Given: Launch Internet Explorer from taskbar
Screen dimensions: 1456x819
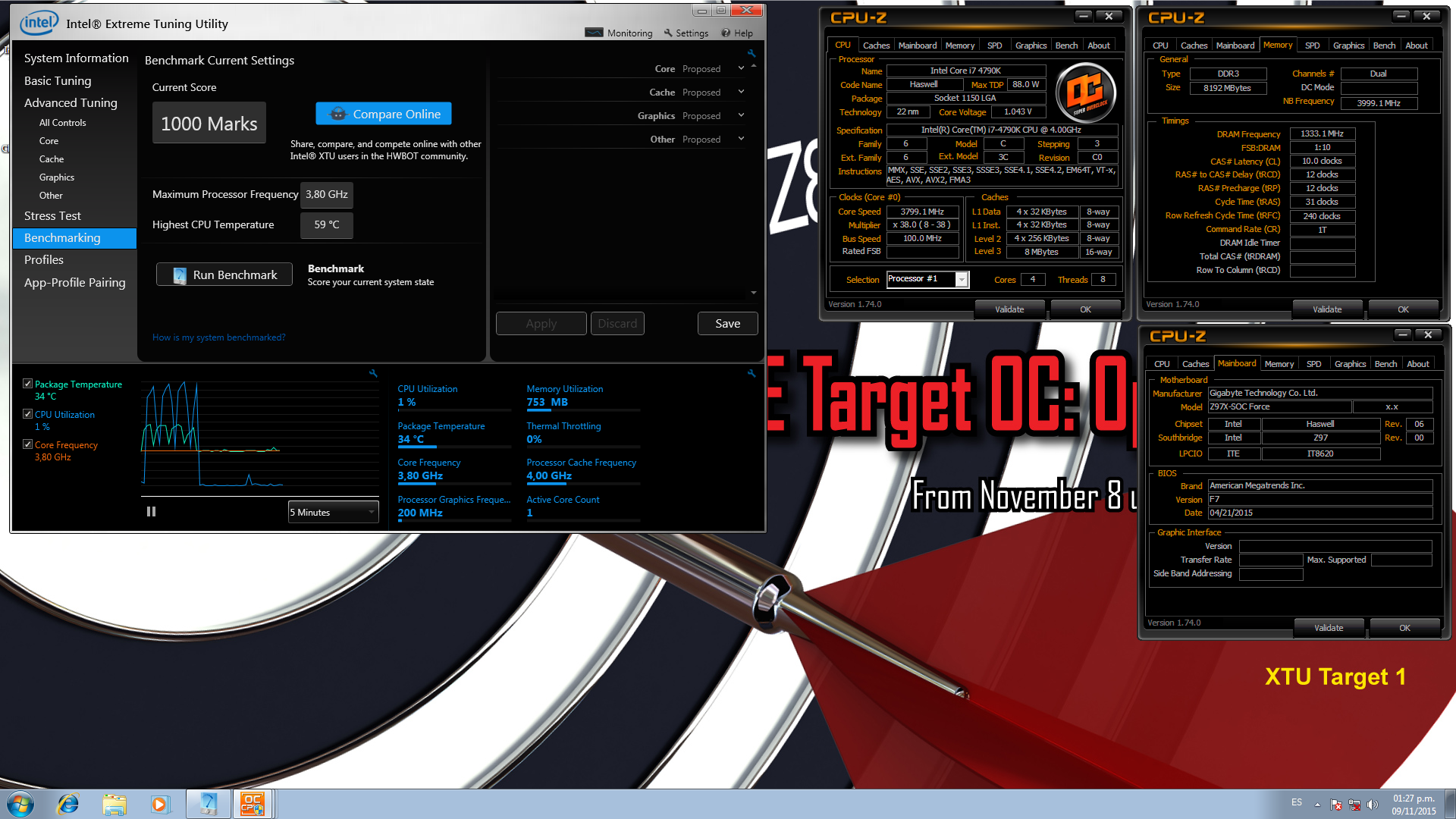Looking at the screenshot, I should (x=68, y=804).
